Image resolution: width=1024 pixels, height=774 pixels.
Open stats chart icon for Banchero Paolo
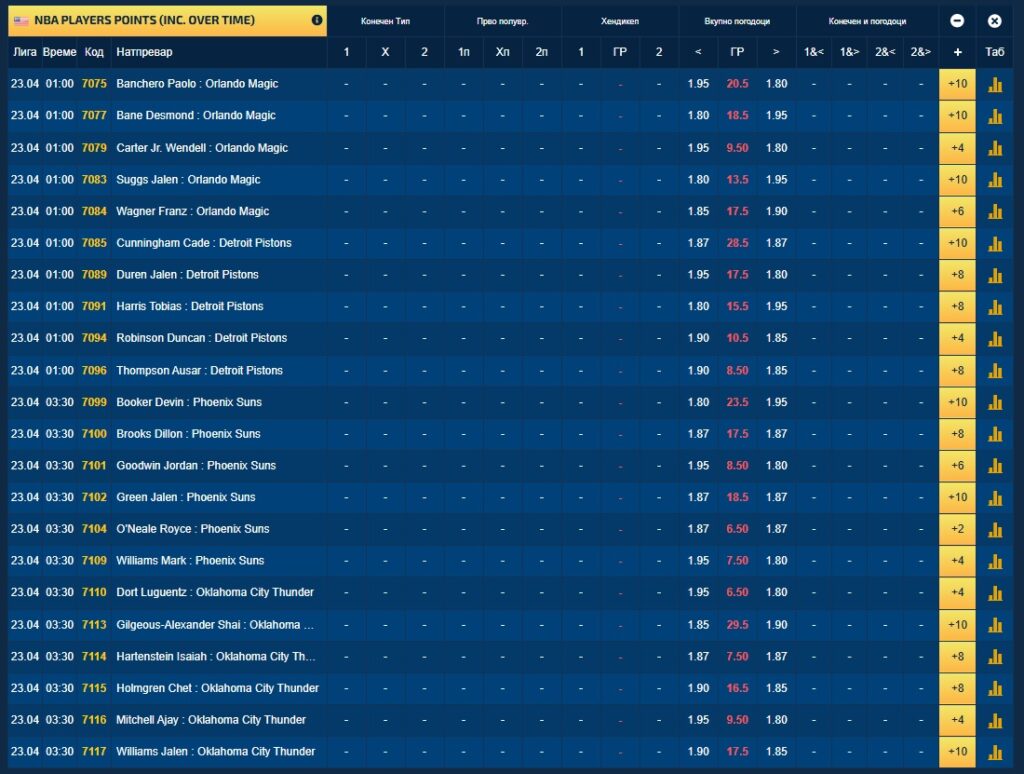click(994, 84)
